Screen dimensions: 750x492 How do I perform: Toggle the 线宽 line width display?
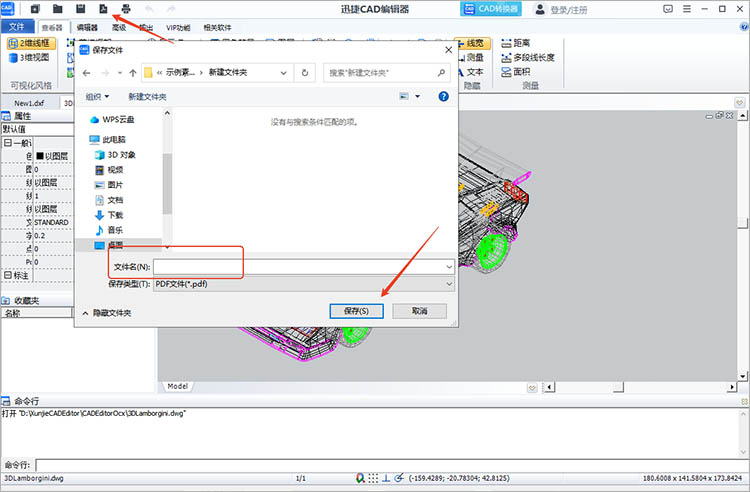pyautogui.click(x=473, y=44)
